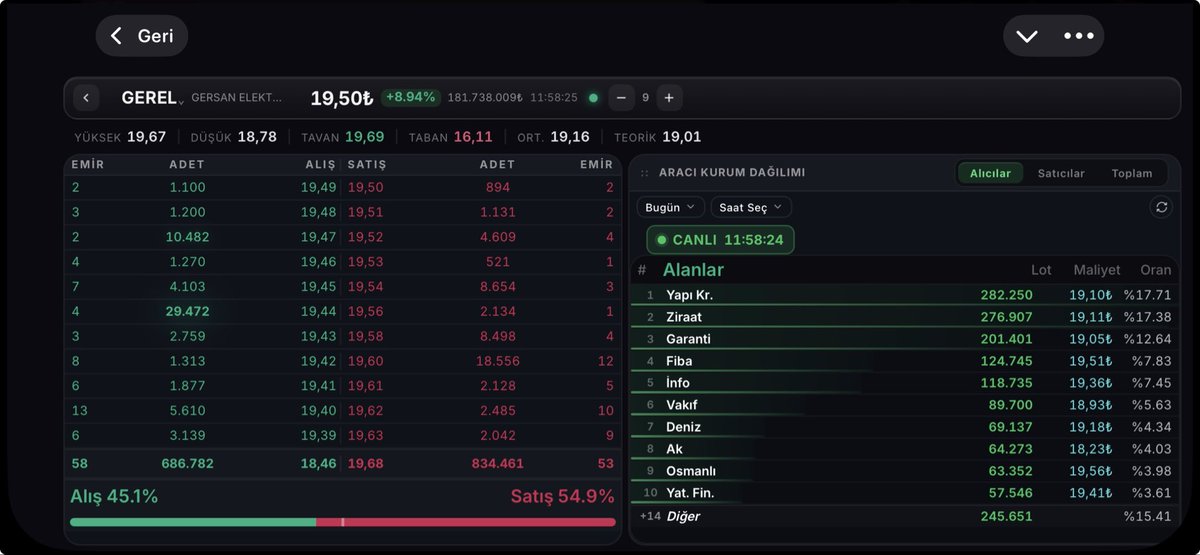Click the TABAN value 16,11
This screenshot has height=555, width=1200.
pos(473,137)
